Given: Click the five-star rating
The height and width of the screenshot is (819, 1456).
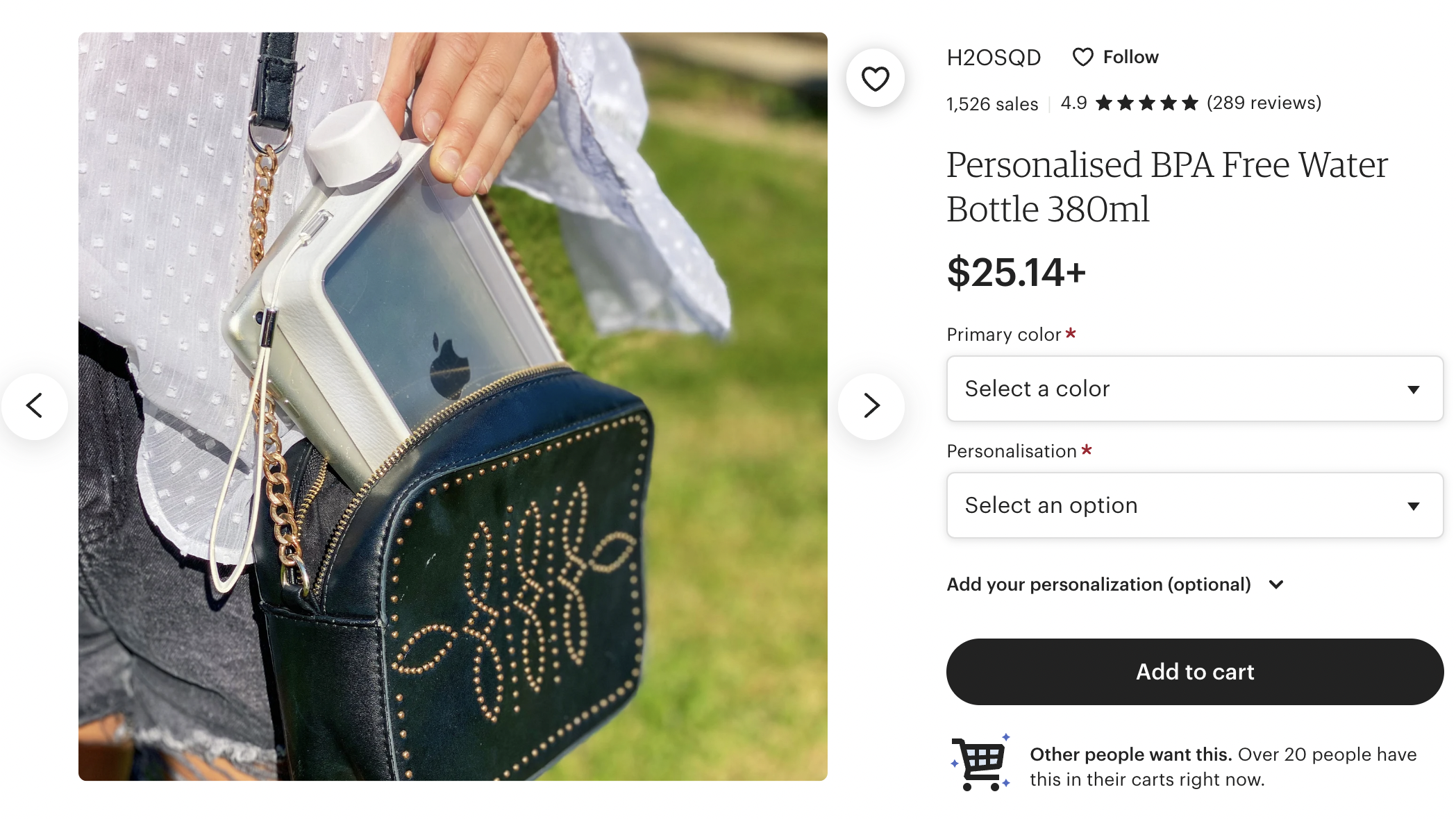Looking at the screenshot, I should point(1147,103).
